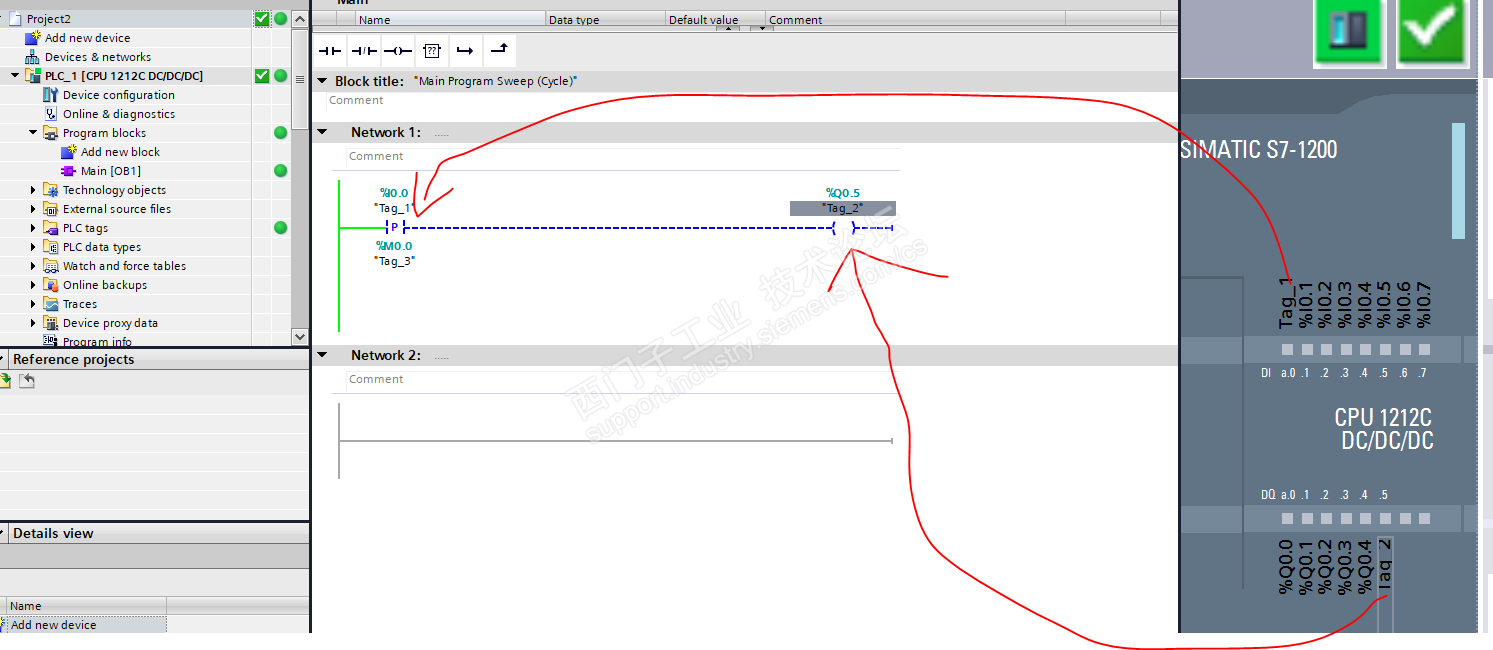Screen dimensions: 1493x650
Task: Expand the PLC tags folder
Action: pyautogui.click(x=33, y=228)
